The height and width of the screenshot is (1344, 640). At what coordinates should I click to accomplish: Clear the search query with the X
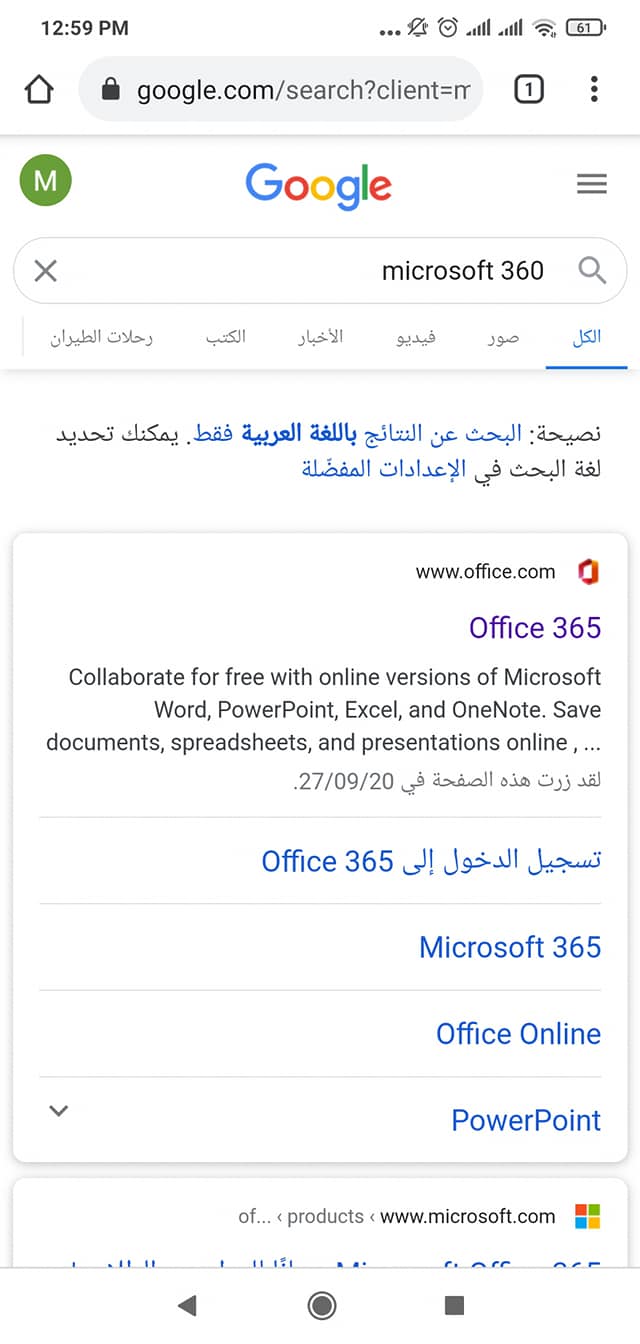coord(46,270)
